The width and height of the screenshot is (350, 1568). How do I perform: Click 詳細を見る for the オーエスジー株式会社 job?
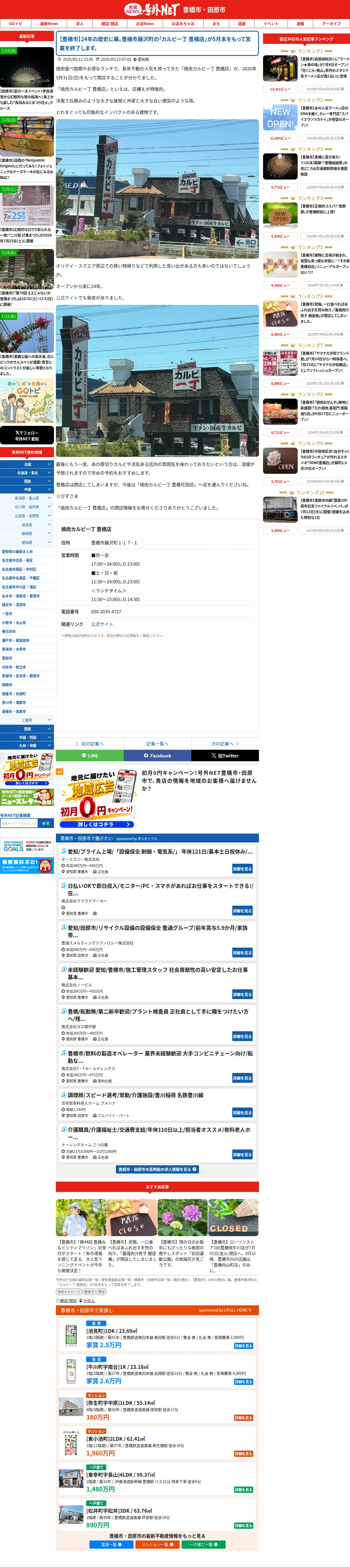242,869
